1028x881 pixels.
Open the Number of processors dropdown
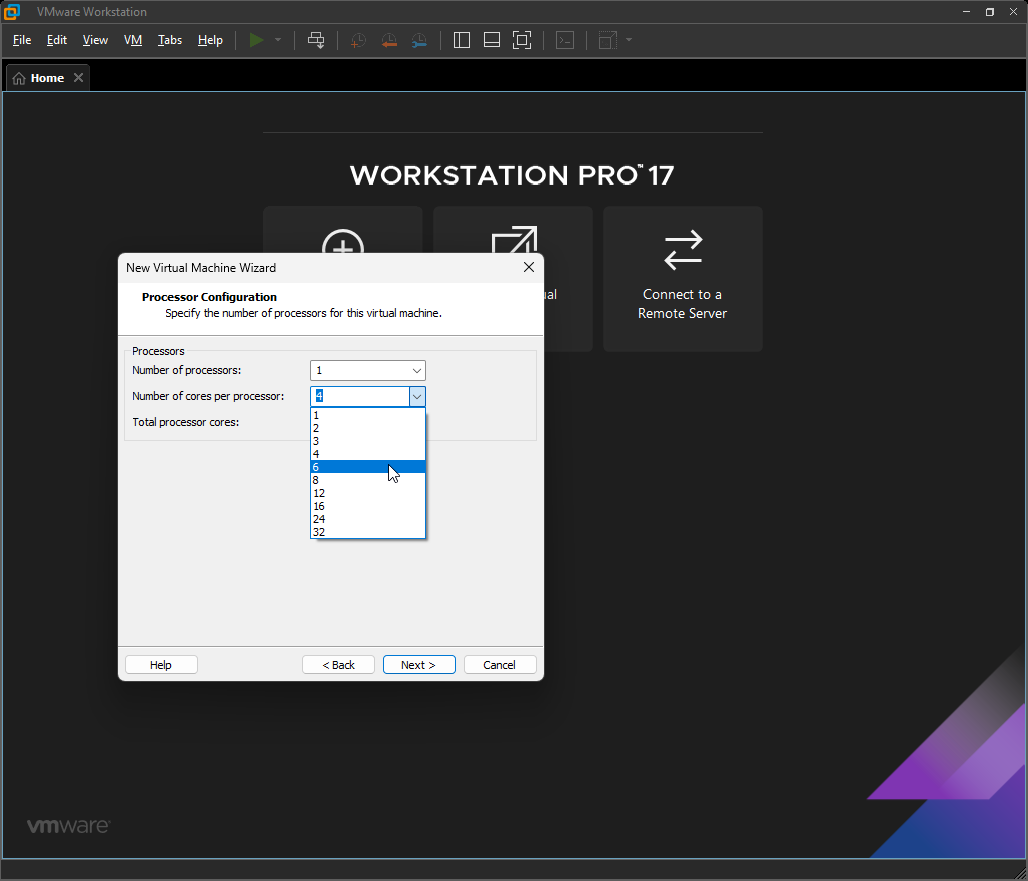point(367,371)
